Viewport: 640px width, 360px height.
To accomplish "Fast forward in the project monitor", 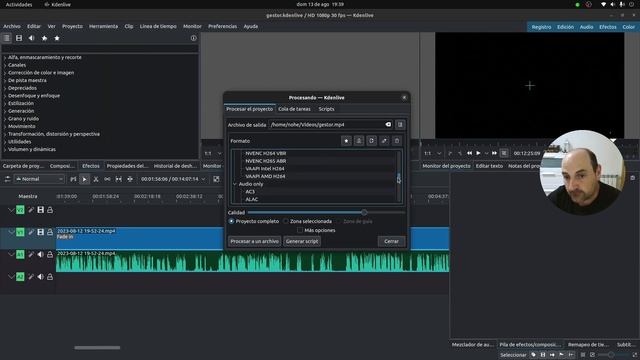I will [x=494, y=153].
